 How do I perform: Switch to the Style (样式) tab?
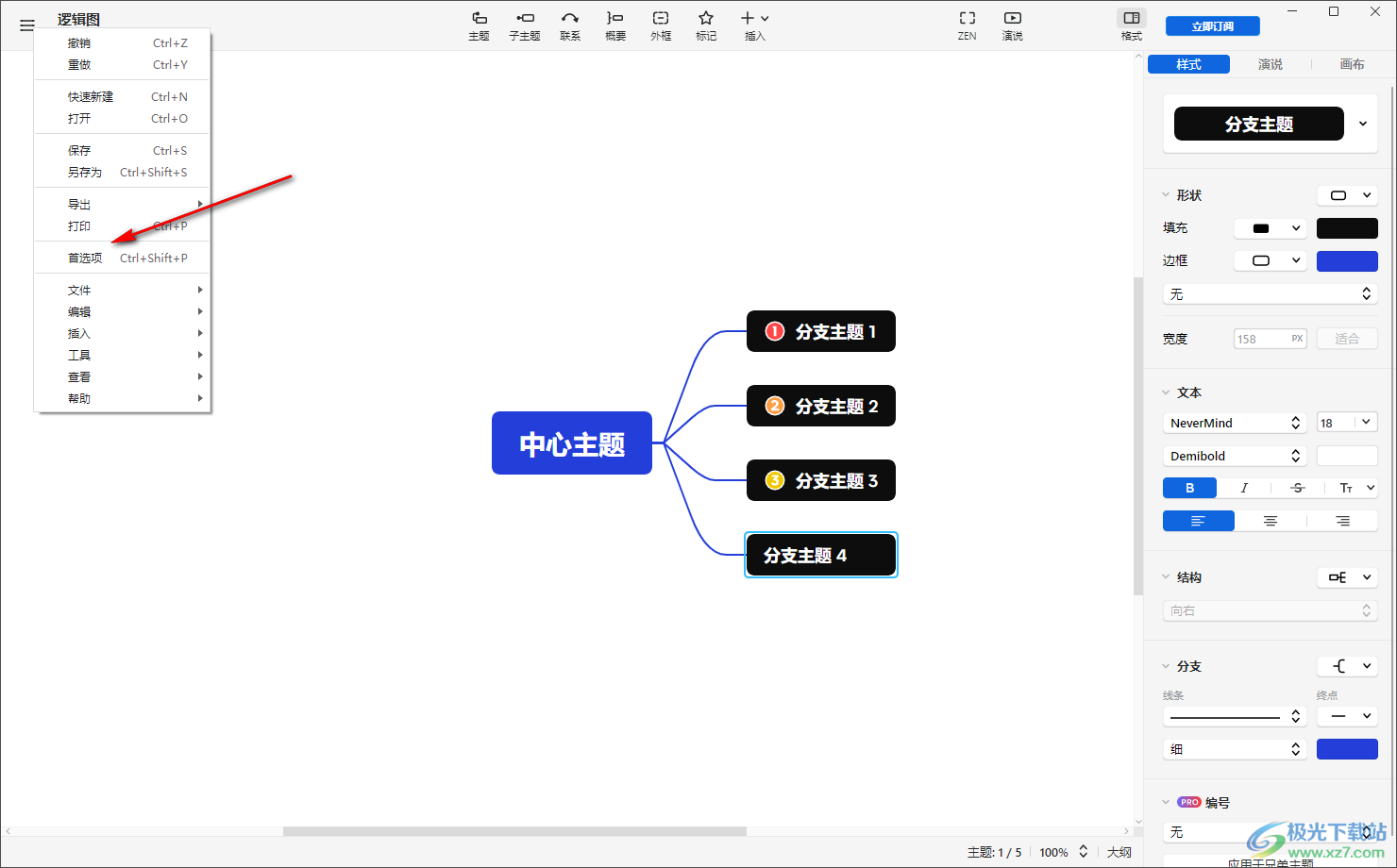point(1188,64)
